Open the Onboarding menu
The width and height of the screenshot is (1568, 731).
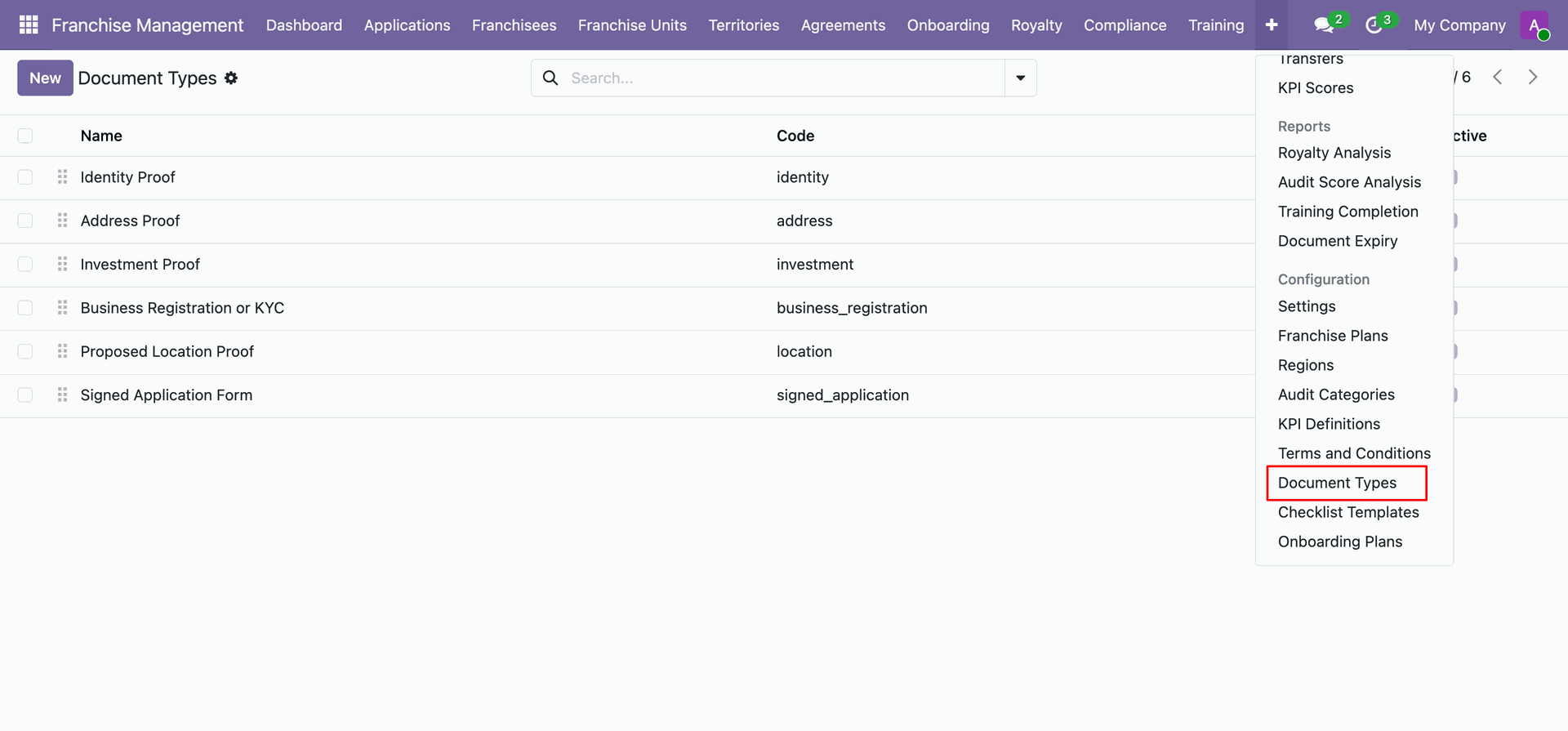[x=948, y=25]
